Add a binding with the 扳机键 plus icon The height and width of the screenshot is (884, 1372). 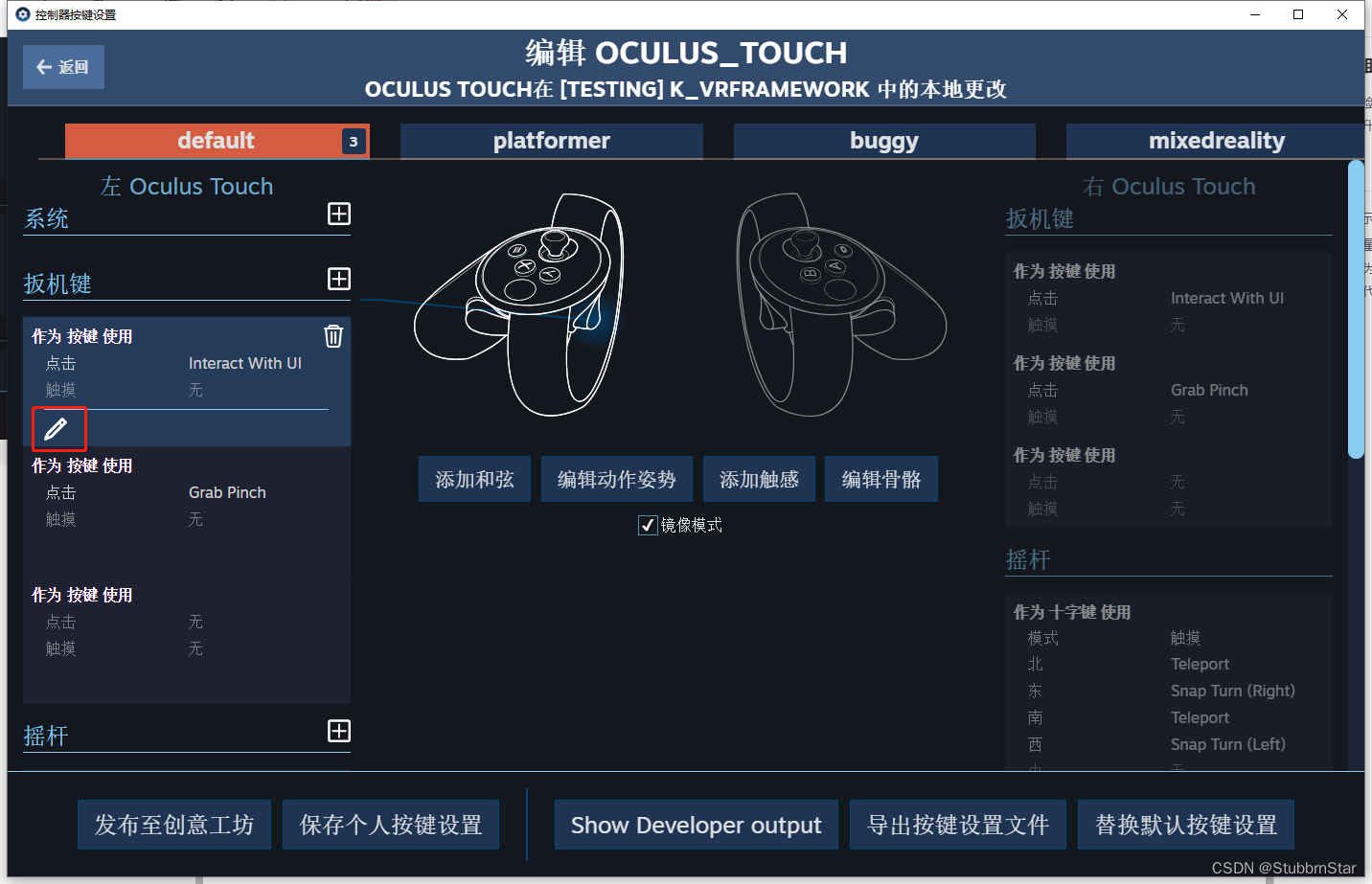[339, 279]
